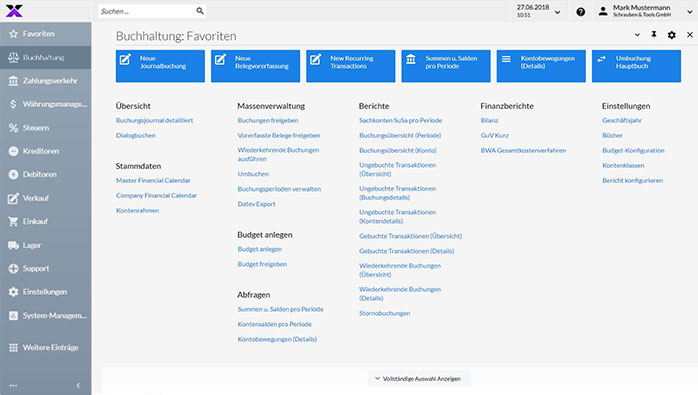Viewport: 698px width, 395px height.
Task: Click the Weitere Einträge grid icon
Action: (x=13, y=347)
